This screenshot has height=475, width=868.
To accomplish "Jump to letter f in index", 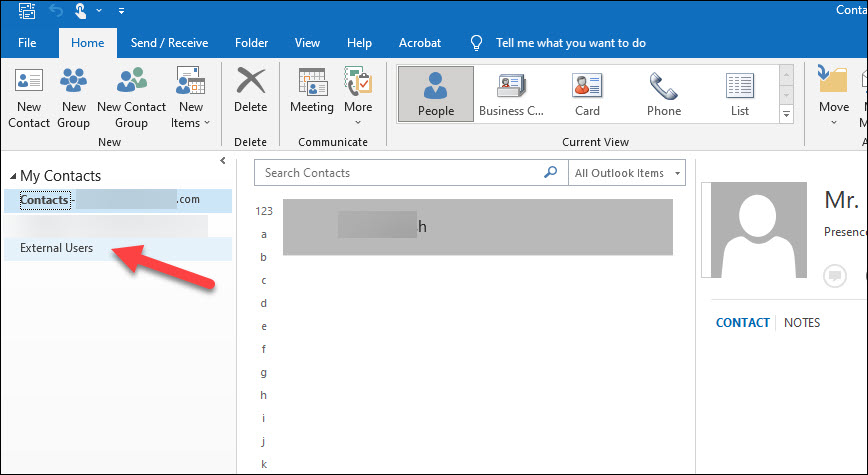I will coord(264,349).
